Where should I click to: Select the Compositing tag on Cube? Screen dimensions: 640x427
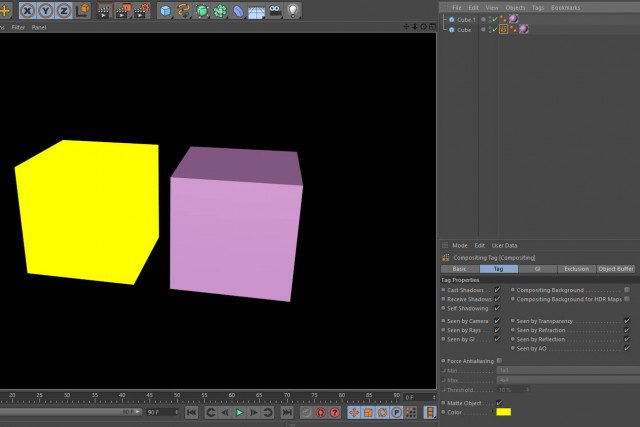[x=503, y=29]
